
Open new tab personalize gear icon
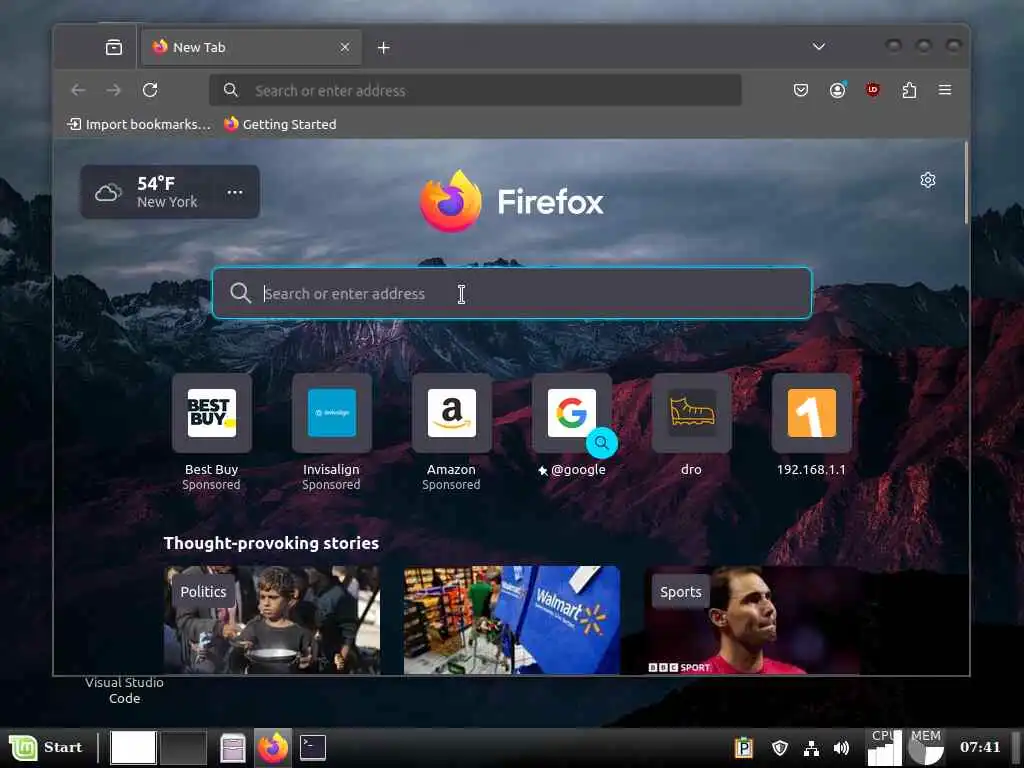click(x=928, y=180)
